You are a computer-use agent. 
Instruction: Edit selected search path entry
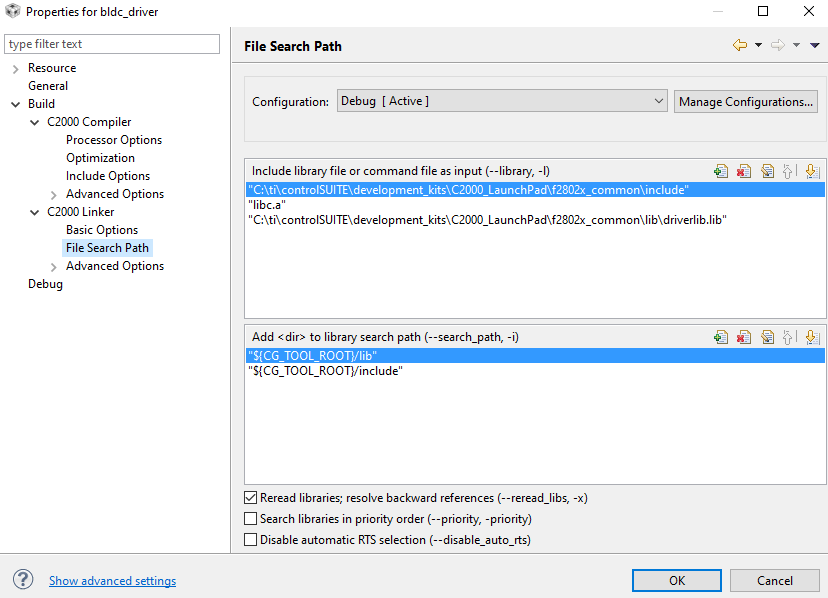pos(767,337)
